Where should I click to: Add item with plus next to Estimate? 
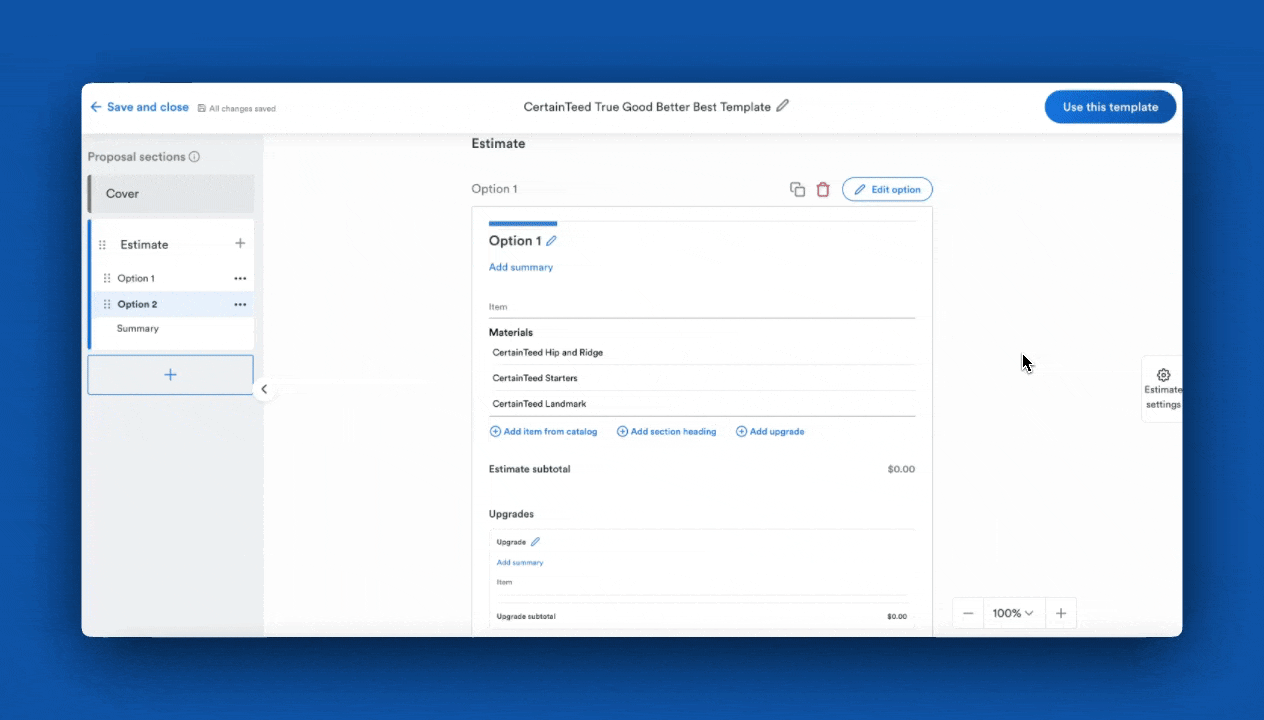click(x=240, y=243)
